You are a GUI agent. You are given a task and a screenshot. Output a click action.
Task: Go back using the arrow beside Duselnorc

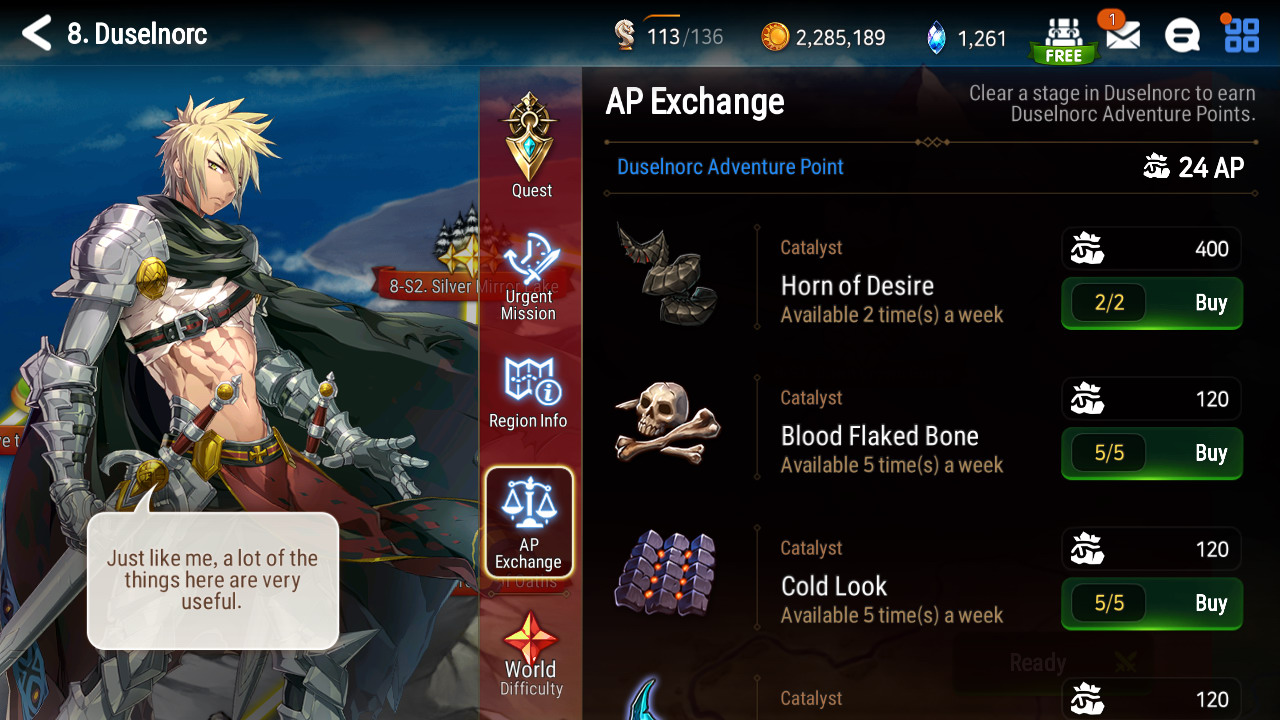36,33
